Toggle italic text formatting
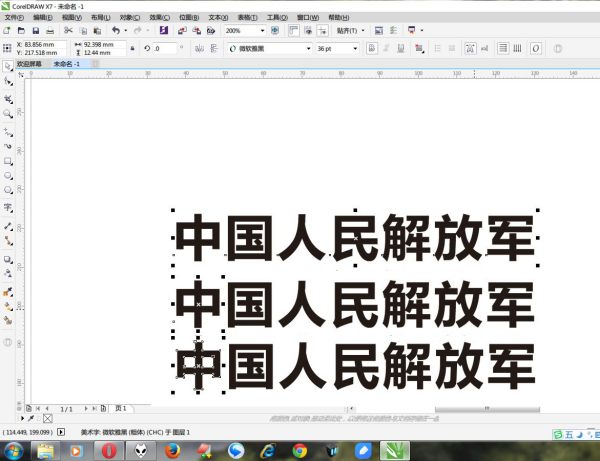Viewport: 600px width, 461px height. coord(386,49)
